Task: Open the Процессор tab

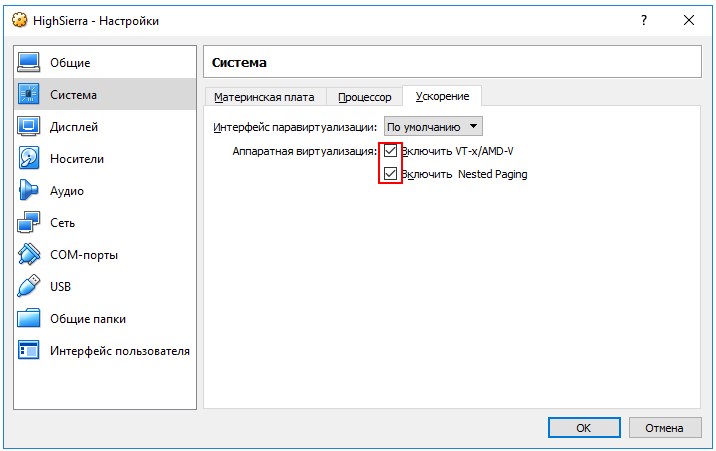Action: point(365,97)
